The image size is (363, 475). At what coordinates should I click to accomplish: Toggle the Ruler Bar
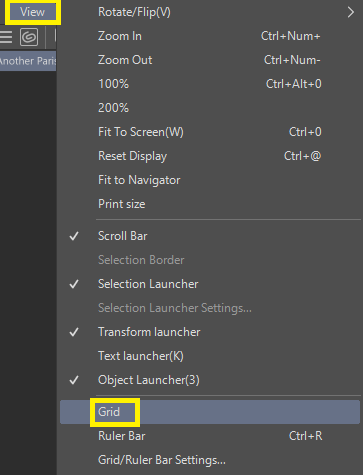point(210,436)
